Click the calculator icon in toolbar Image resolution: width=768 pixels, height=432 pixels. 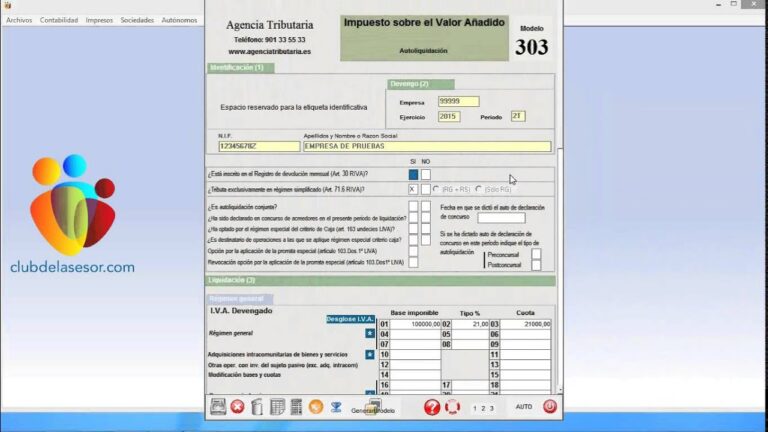[296, 407]
